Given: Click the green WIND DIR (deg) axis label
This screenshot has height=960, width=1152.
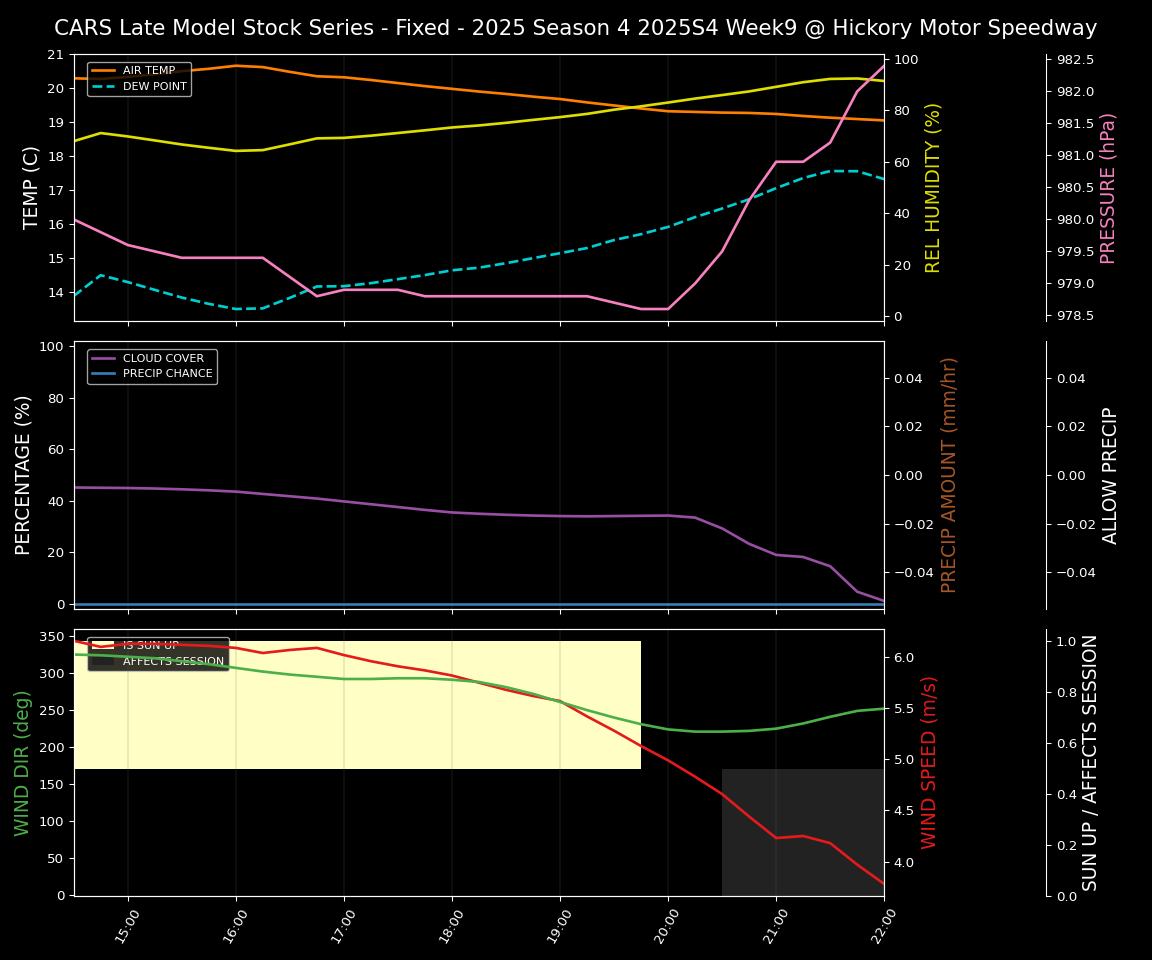Looking at the screenshot, I should pos(22,762).
